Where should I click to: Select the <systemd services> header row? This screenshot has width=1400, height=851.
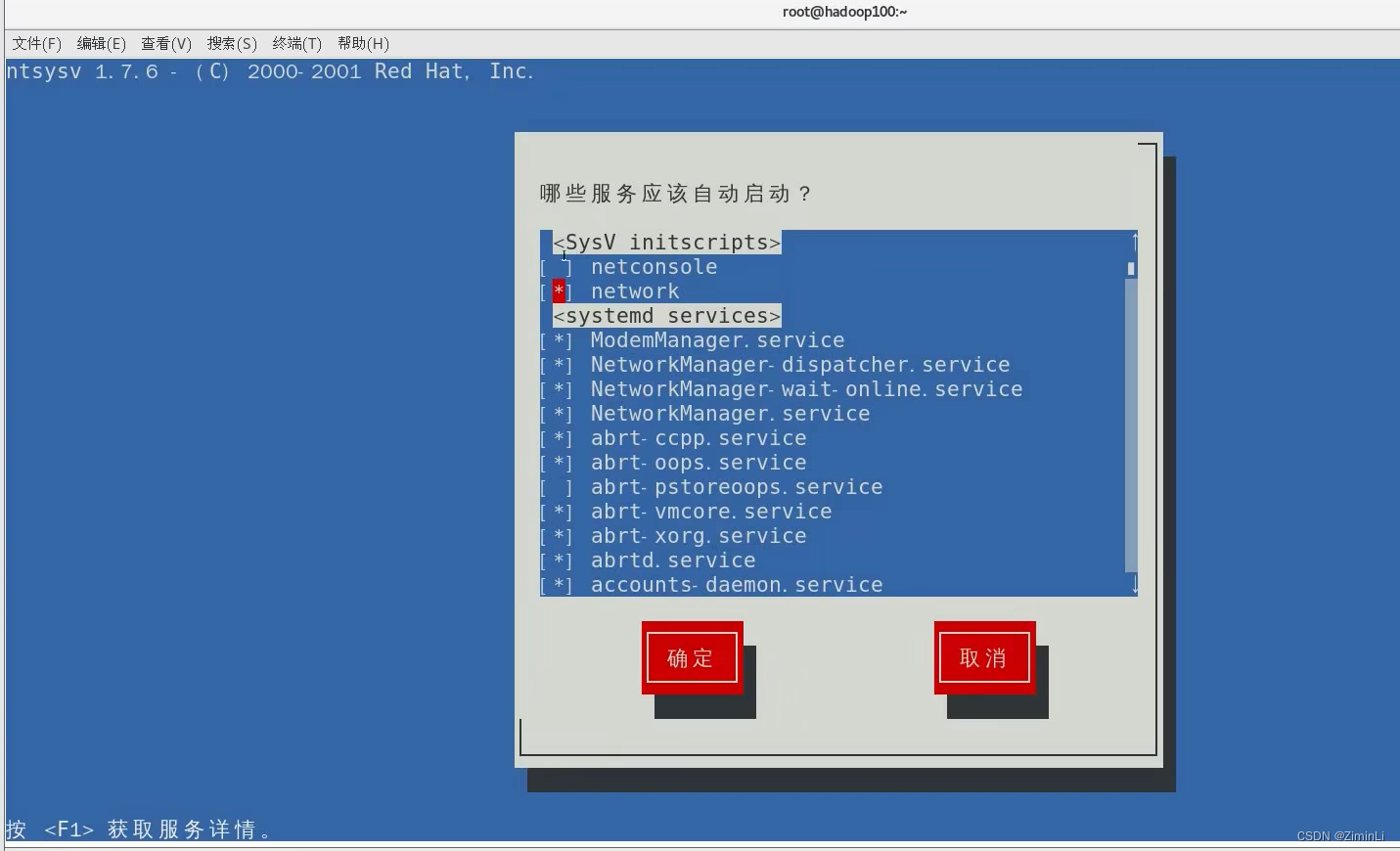click(x=667, y=316)
